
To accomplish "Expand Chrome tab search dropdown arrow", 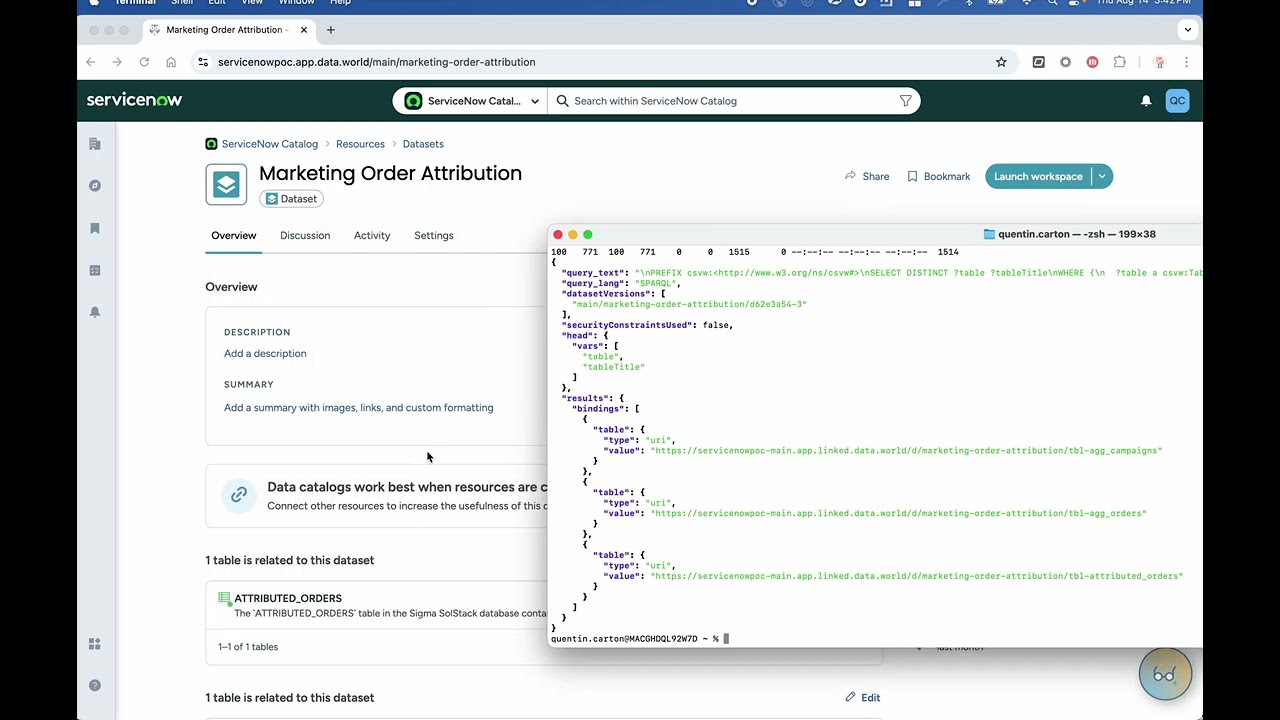I will tap(1188, 30).
